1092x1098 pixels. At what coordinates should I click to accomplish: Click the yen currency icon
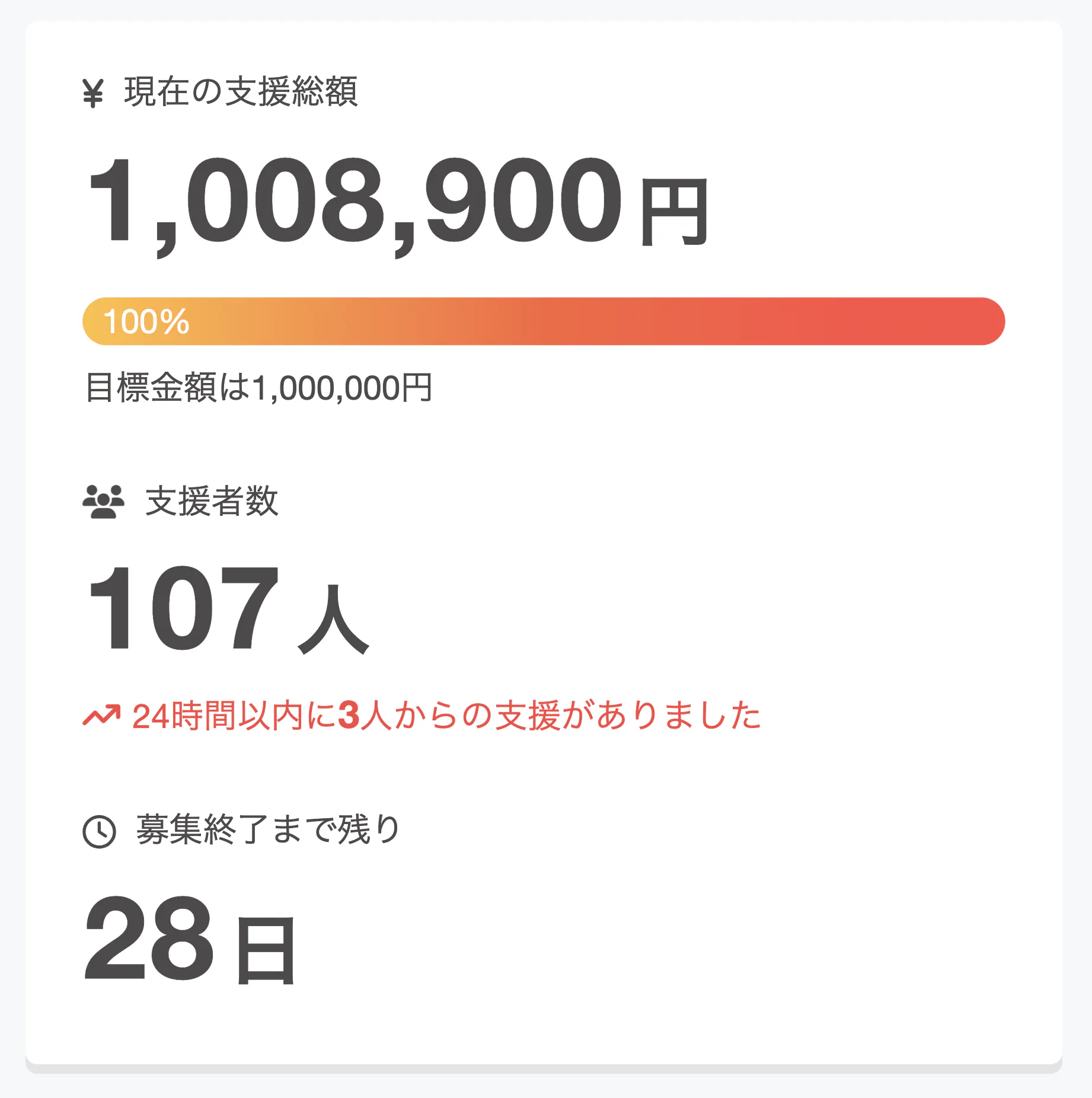[93, 94]
